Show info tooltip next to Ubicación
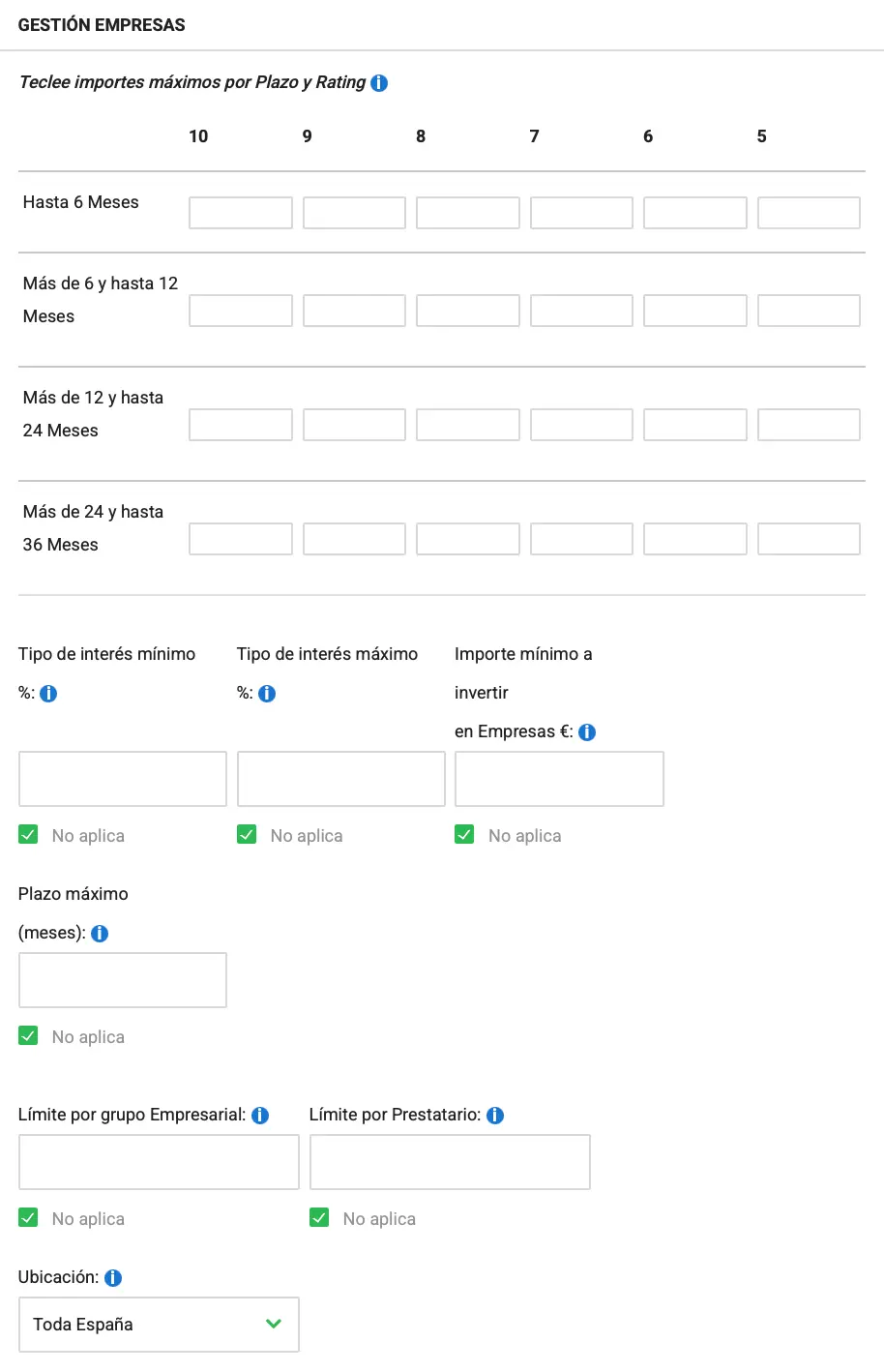The width and height of the screenshot is (884, 1372). click(x=113, y=1278)
